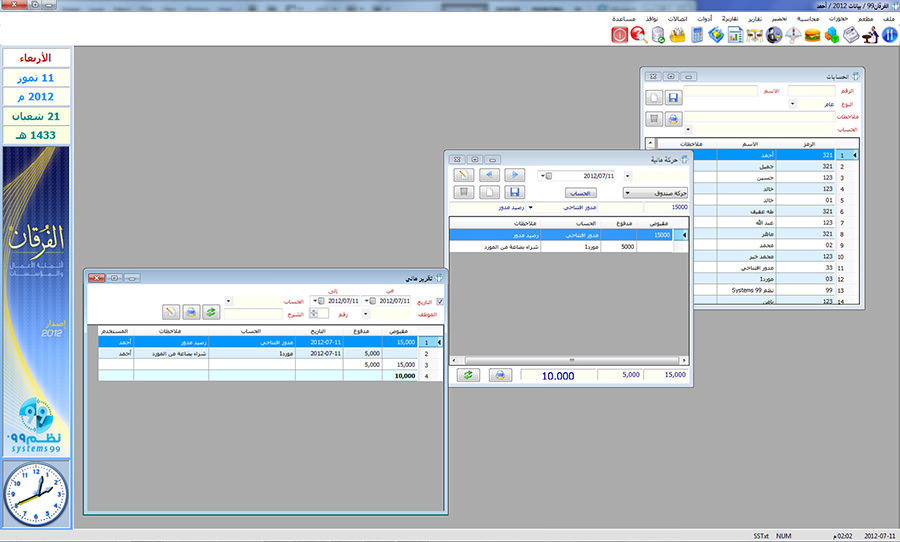
Task: Create new record in accounts window
Action: click(654, 98)
